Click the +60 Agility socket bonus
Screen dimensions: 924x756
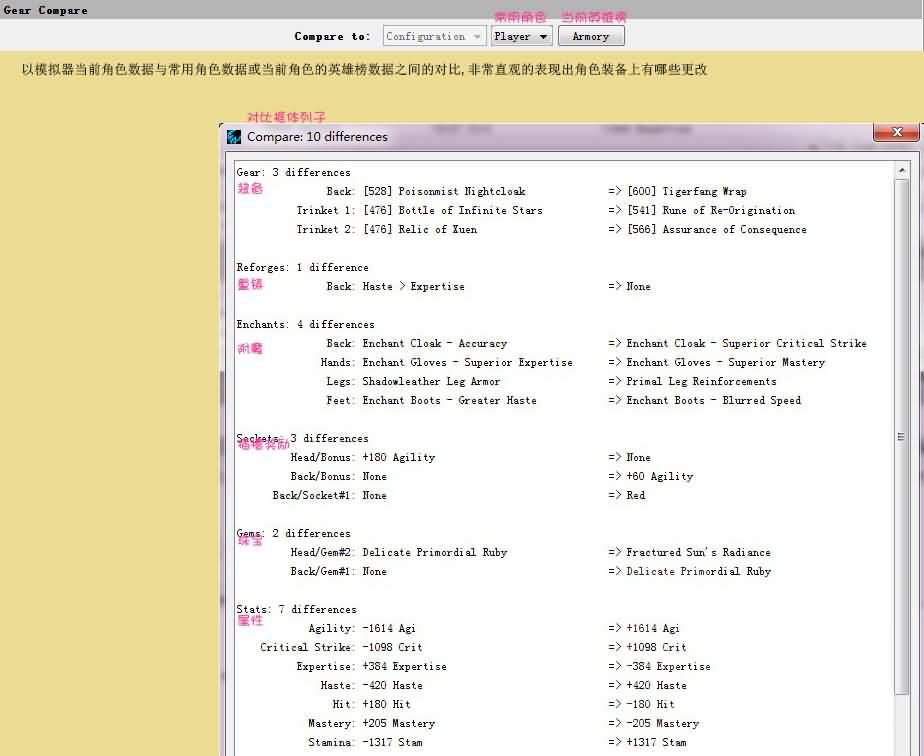(x=660, y=476)
